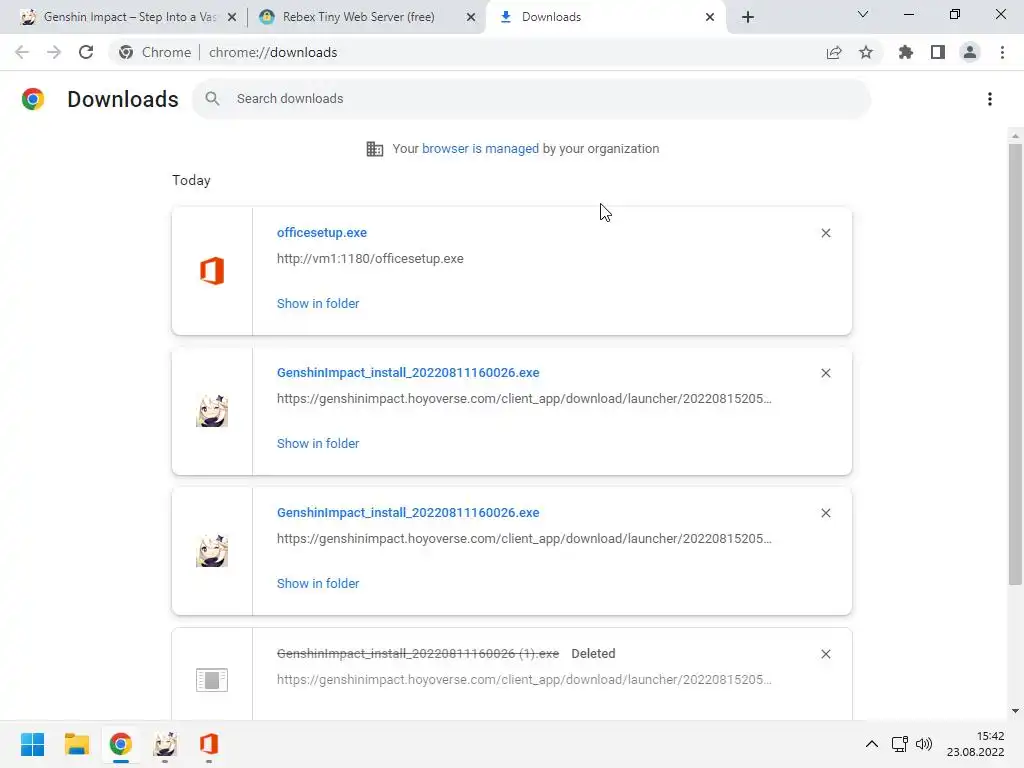Close the Downloads tab

(710, 17)
